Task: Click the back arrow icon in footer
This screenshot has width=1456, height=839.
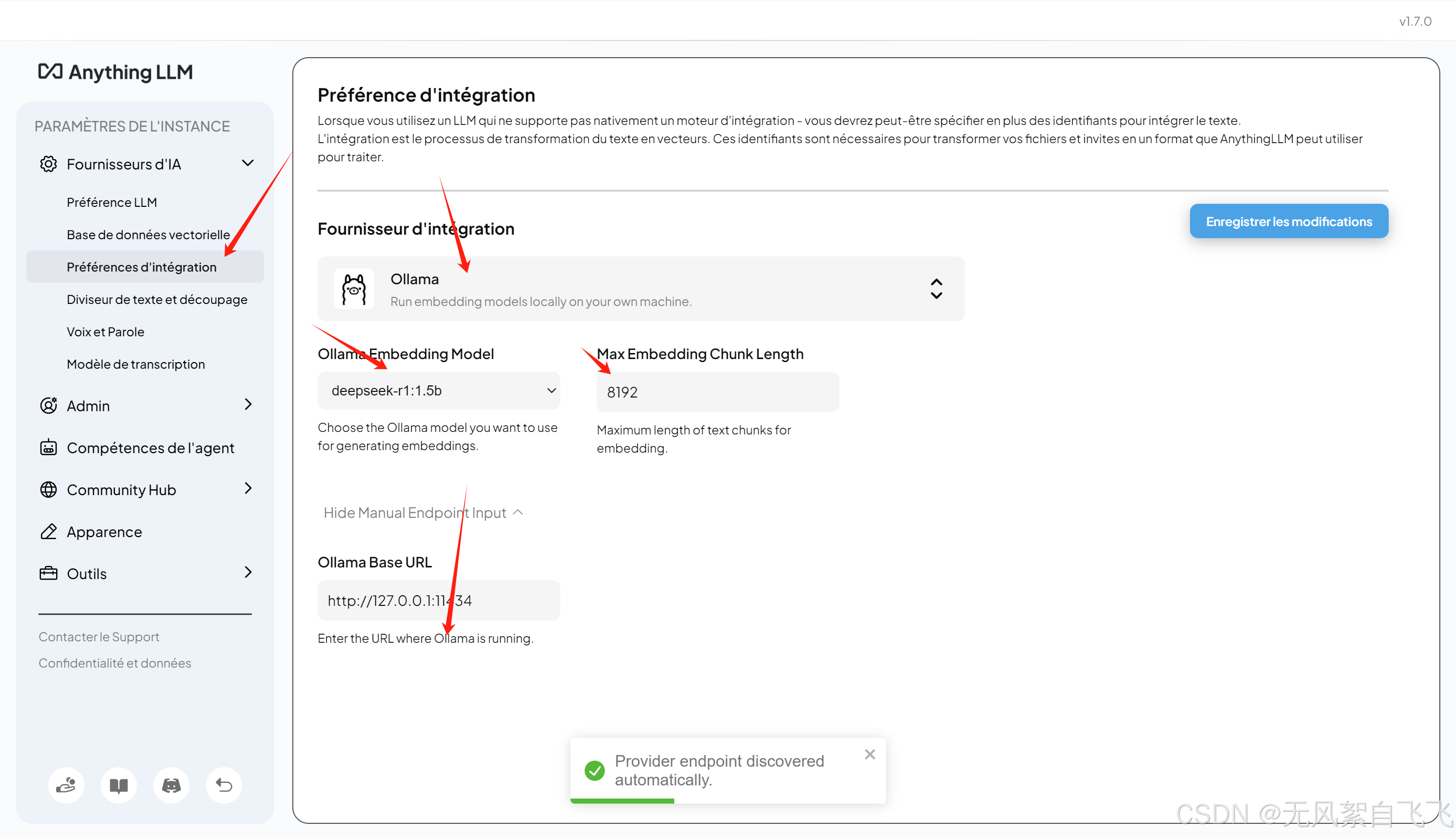Action: (x=224, y=785)
